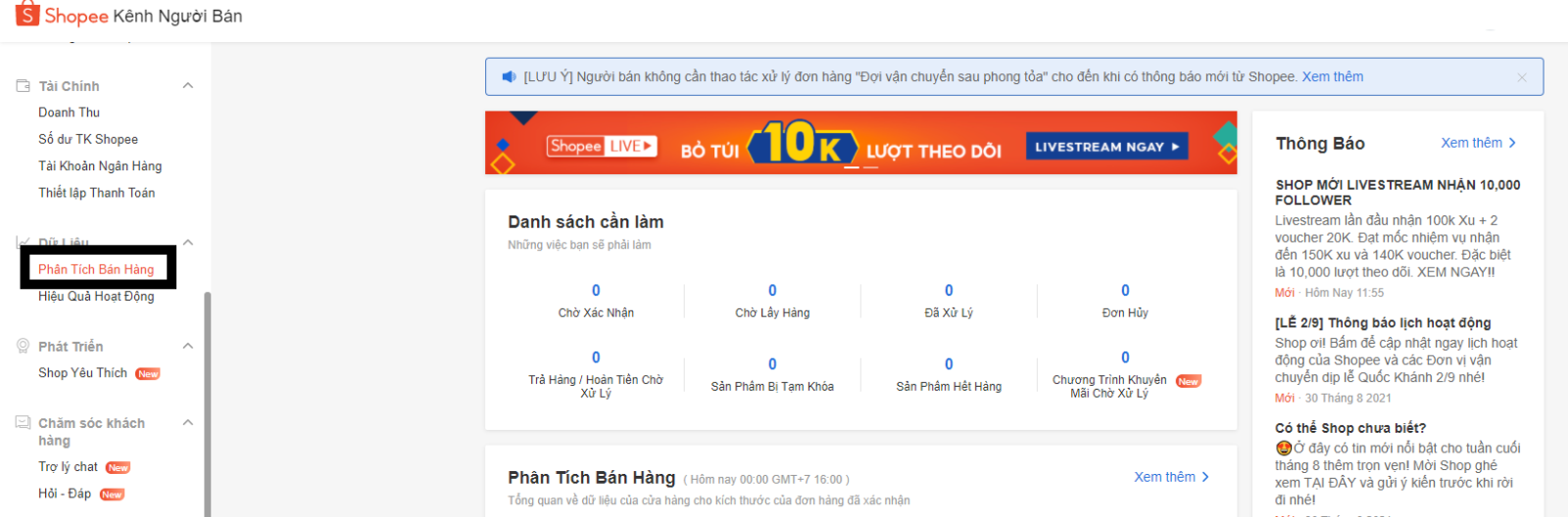Close the notice banner
Viewport: 1568px width, 517px height.
tap(1521, 77)
